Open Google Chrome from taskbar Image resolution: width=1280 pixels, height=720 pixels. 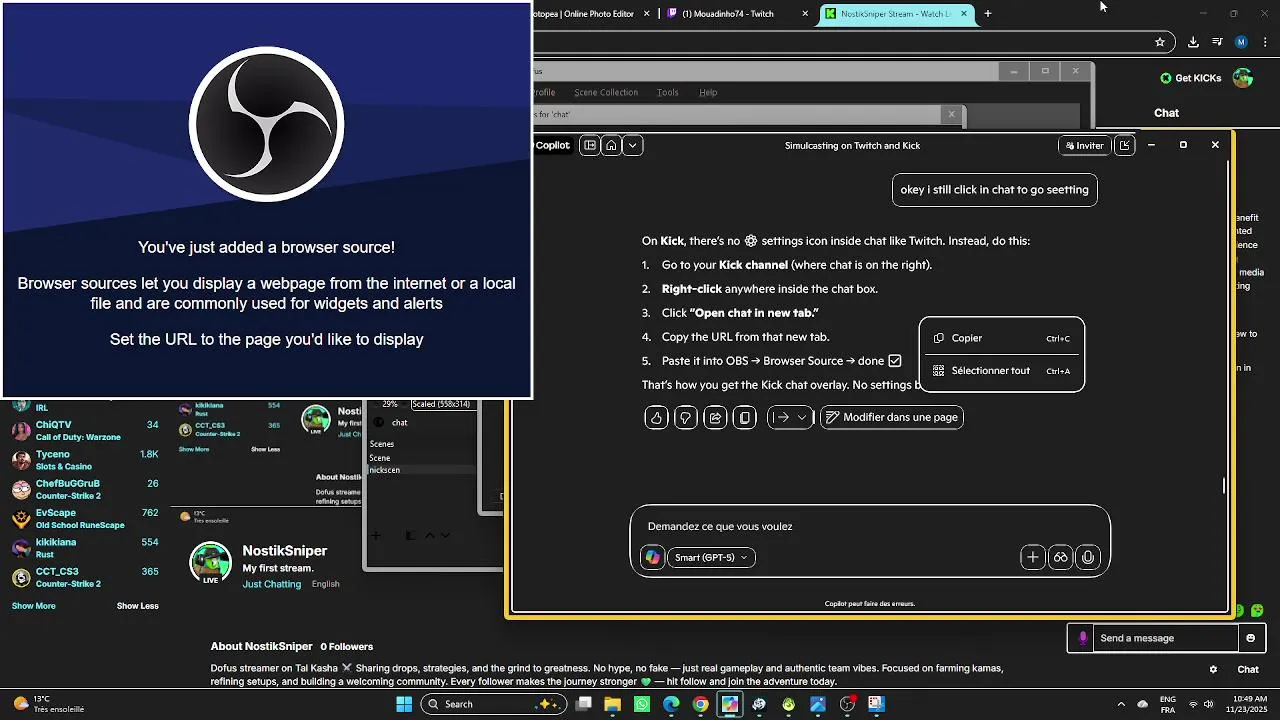point(701,704)
